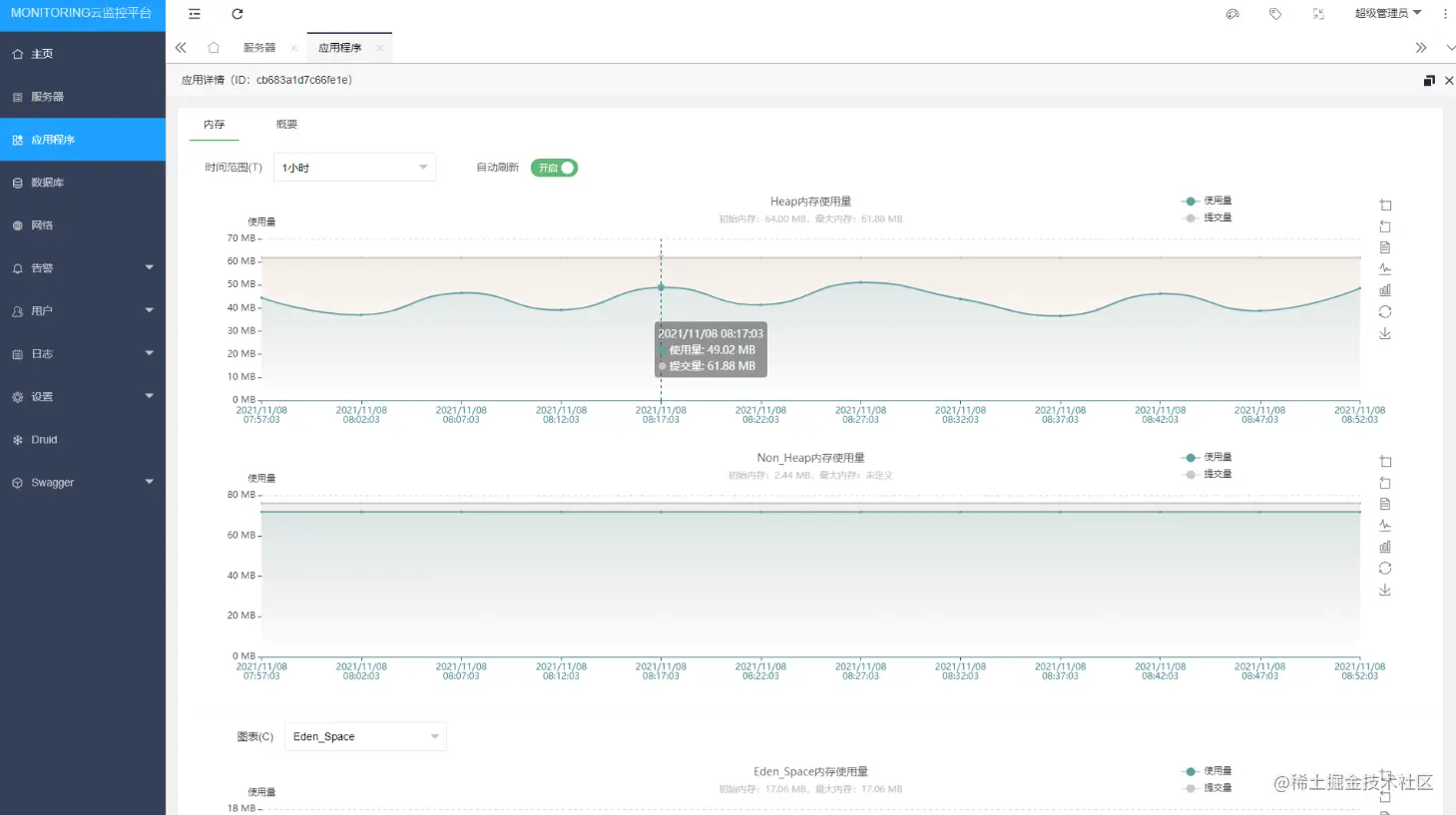Restore the Heap chart to its original state
Viewport: 1456px width, 815px height.
[1385, 312]
